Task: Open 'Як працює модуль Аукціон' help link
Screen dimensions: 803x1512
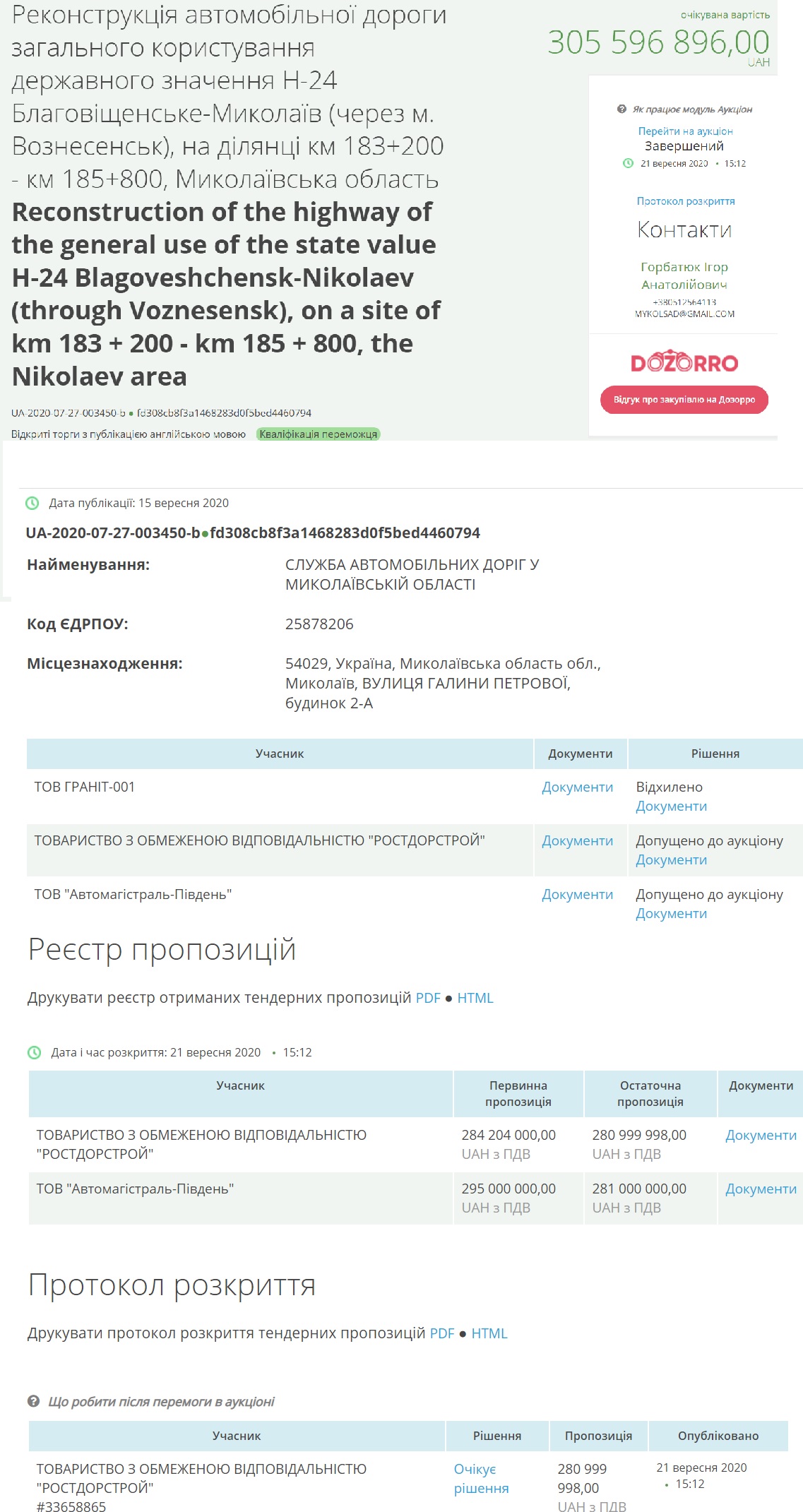Action: point(691,109)
